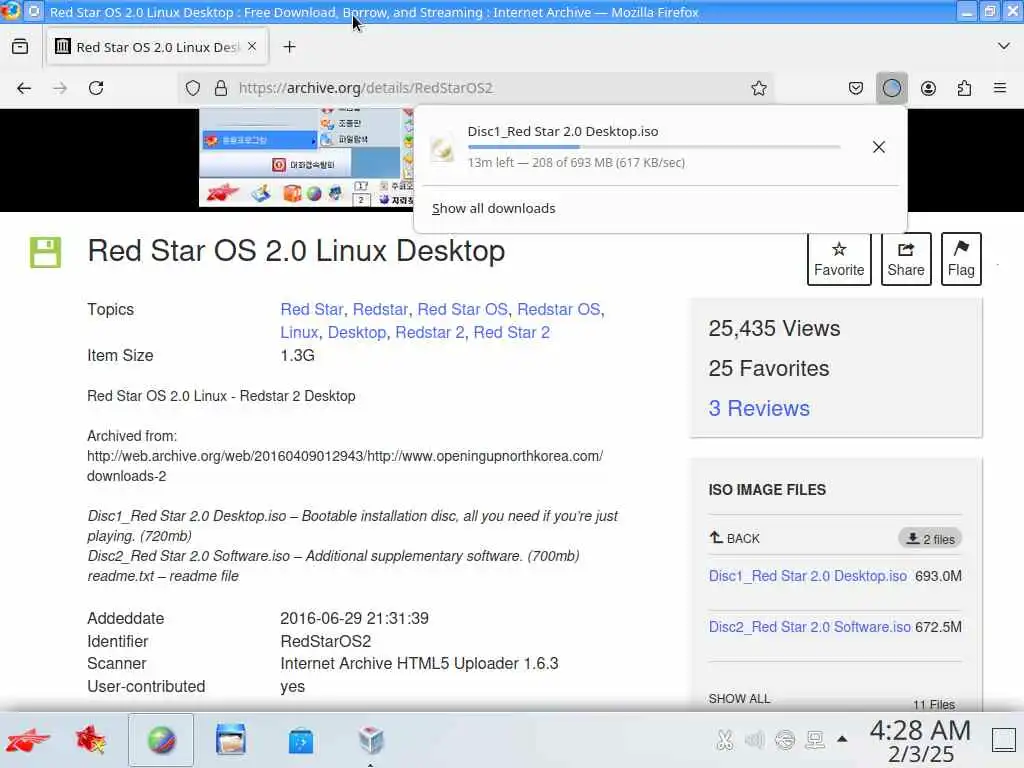View site security padlock details
The image size is (1024, 768).
coord(221,88)
